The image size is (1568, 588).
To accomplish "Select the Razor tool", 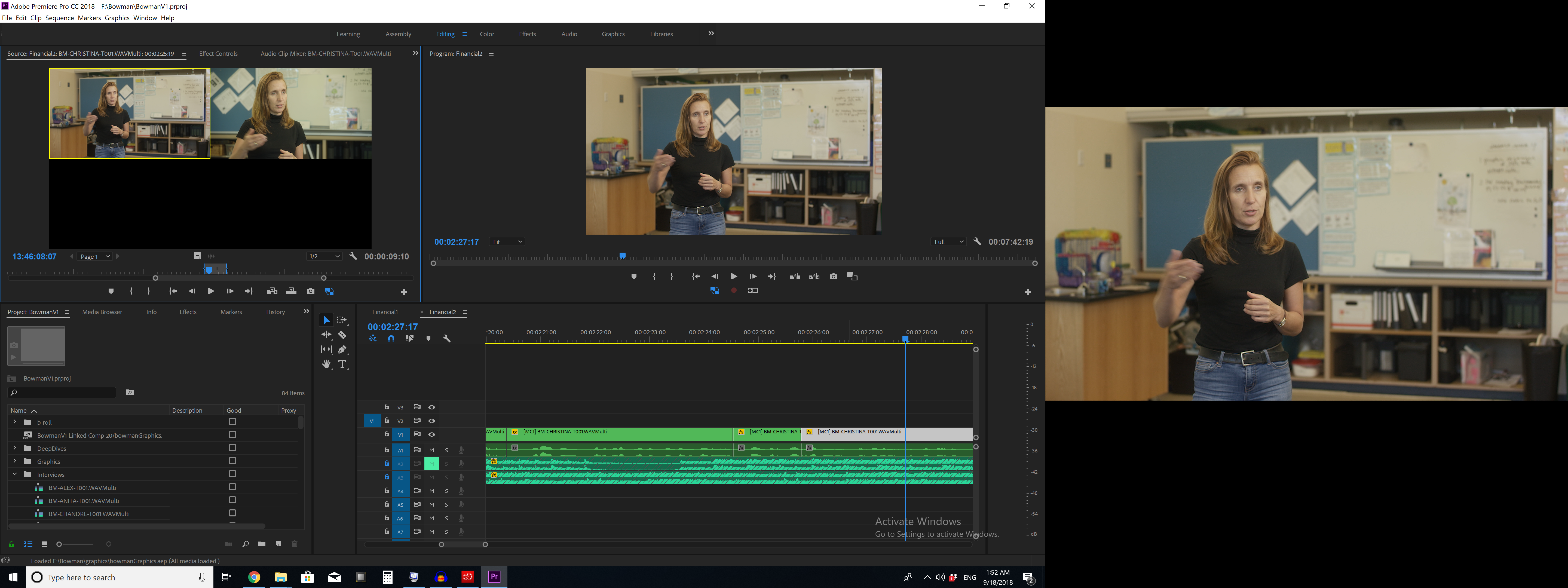I will [342, 335].
